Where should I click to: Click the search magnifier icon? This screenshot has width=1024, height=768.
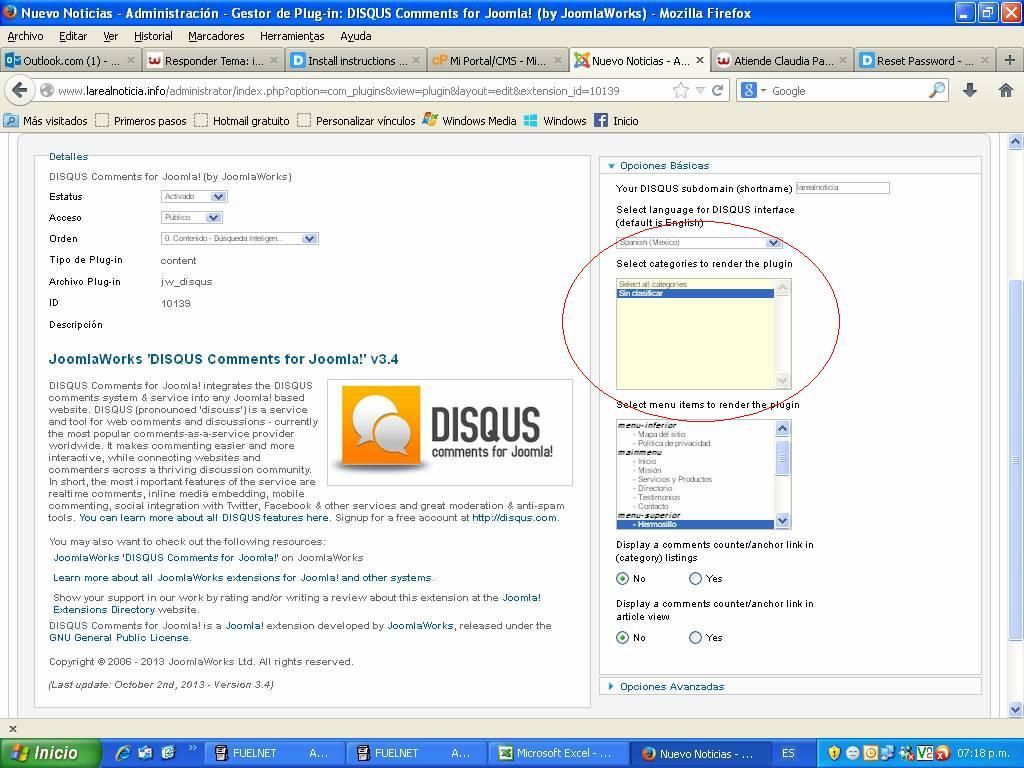(x=937, y=90)
